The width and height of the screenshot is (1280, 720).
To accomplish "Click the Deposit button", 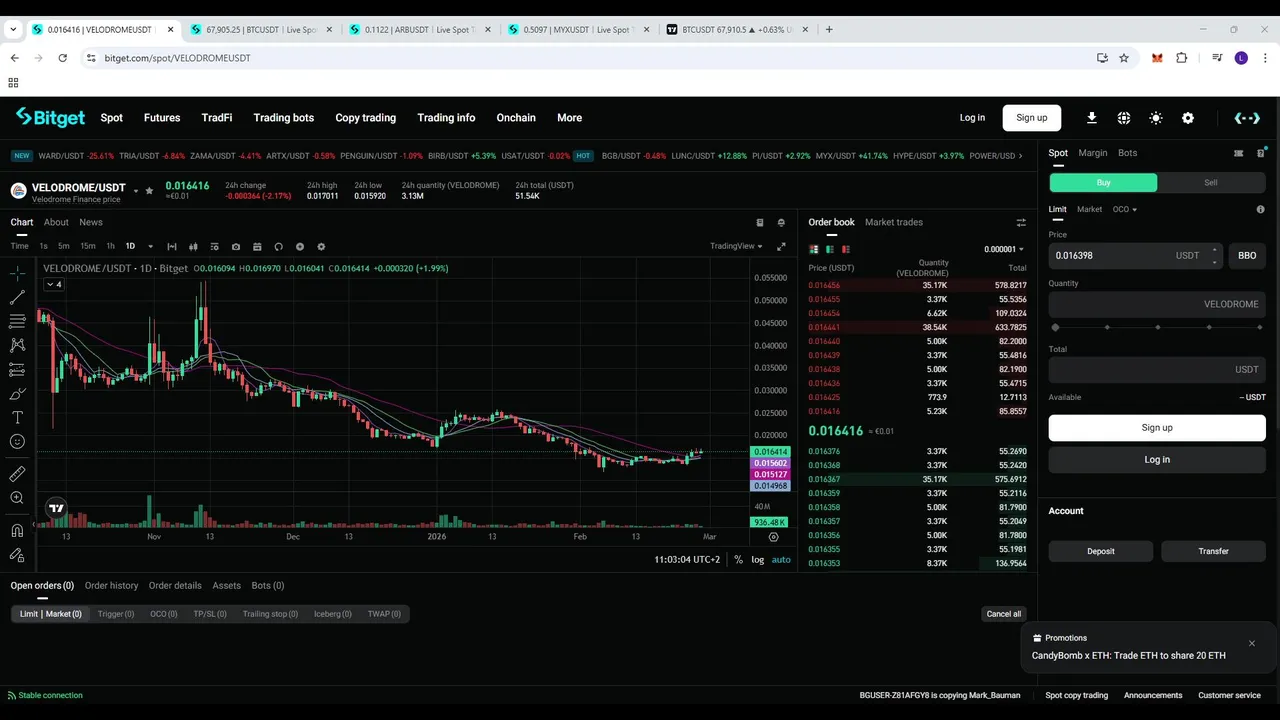I will click(x=1101, y=551).
